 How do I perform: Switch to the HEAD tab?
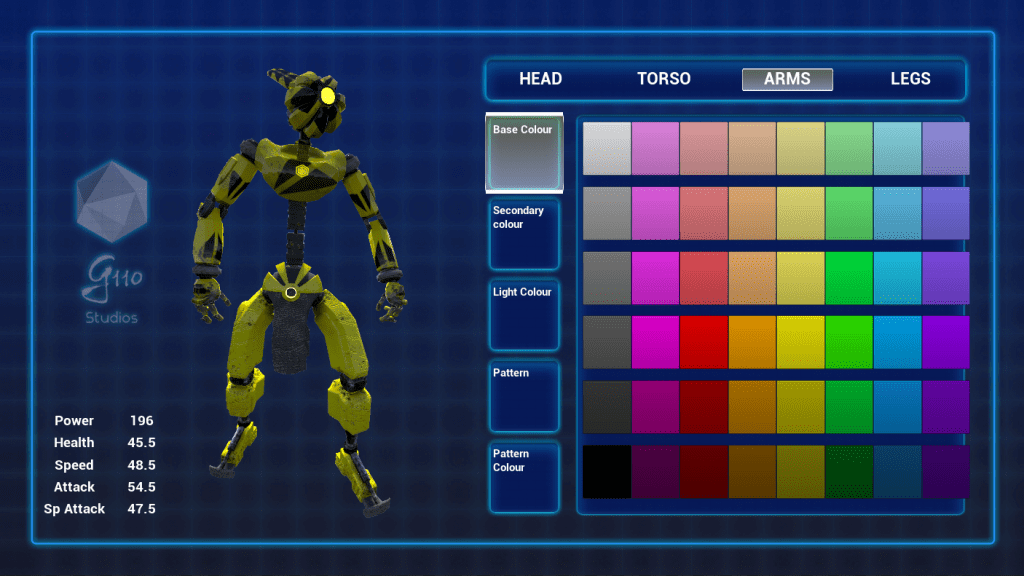[540, 79]
